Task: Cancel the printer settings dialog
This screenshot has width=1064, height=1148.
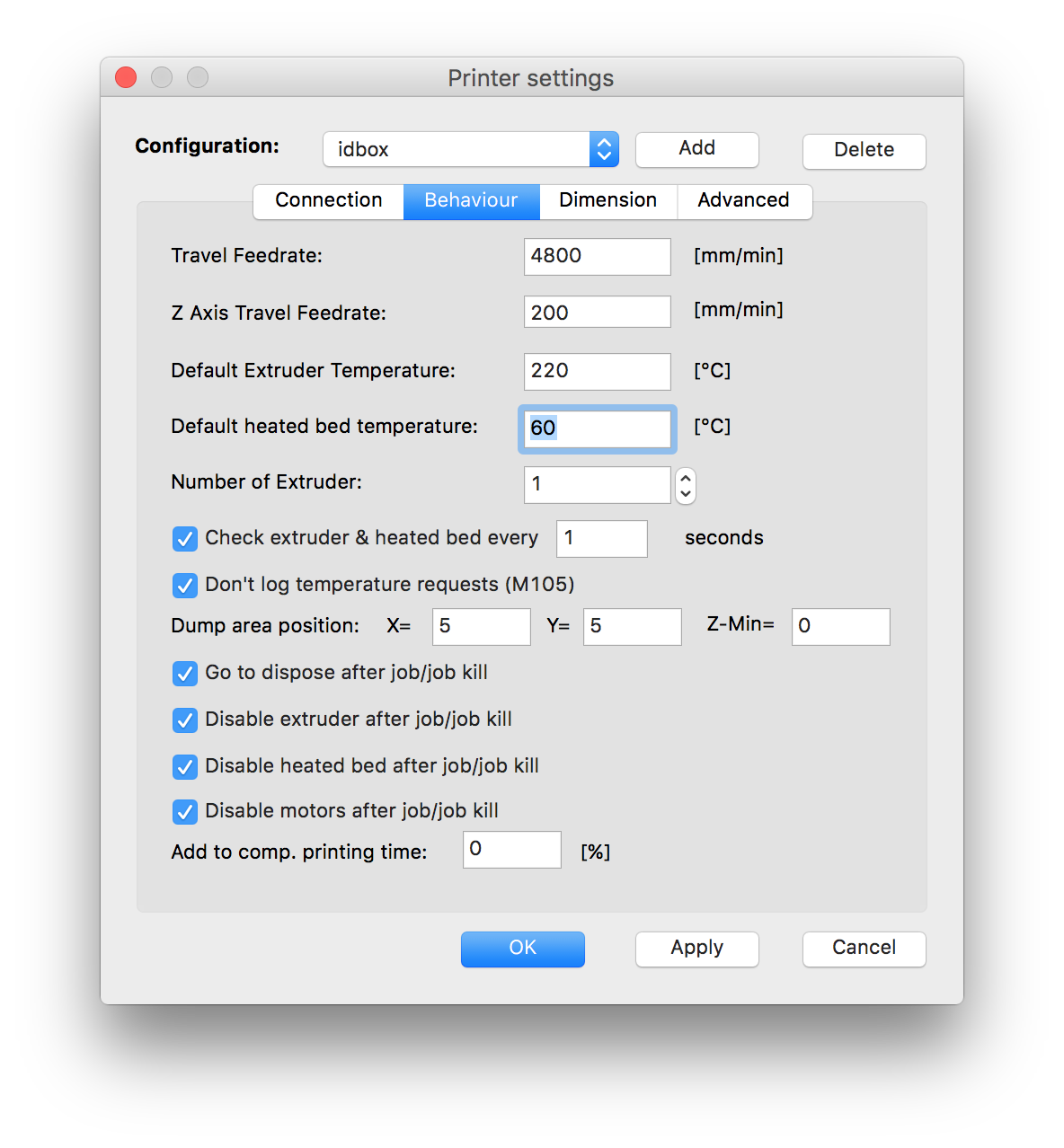Action: 864,949
